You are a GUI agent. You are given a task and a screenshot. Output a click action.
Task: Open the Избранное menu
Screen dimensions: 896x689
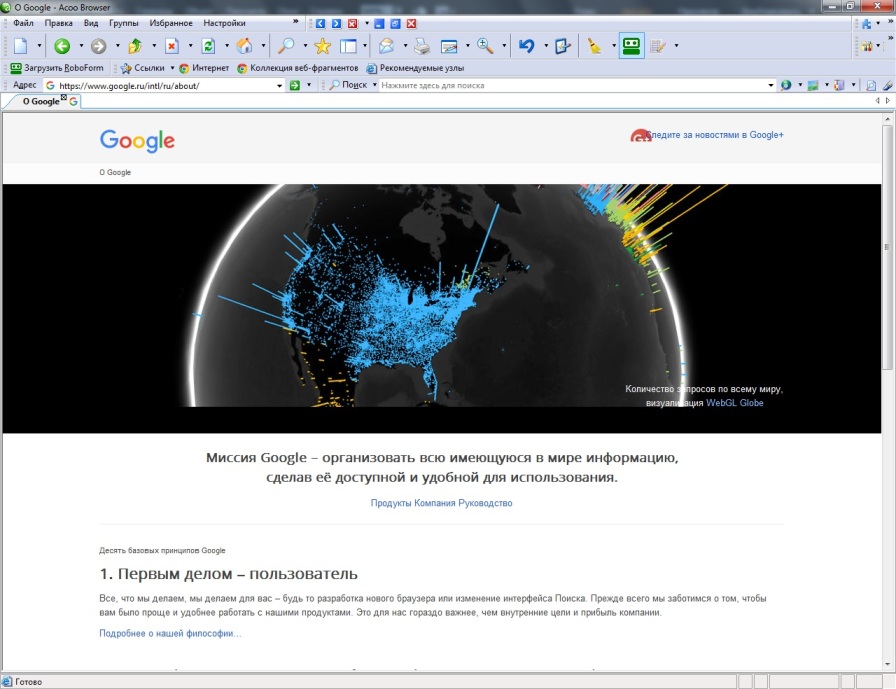click(x=171, y=23)
